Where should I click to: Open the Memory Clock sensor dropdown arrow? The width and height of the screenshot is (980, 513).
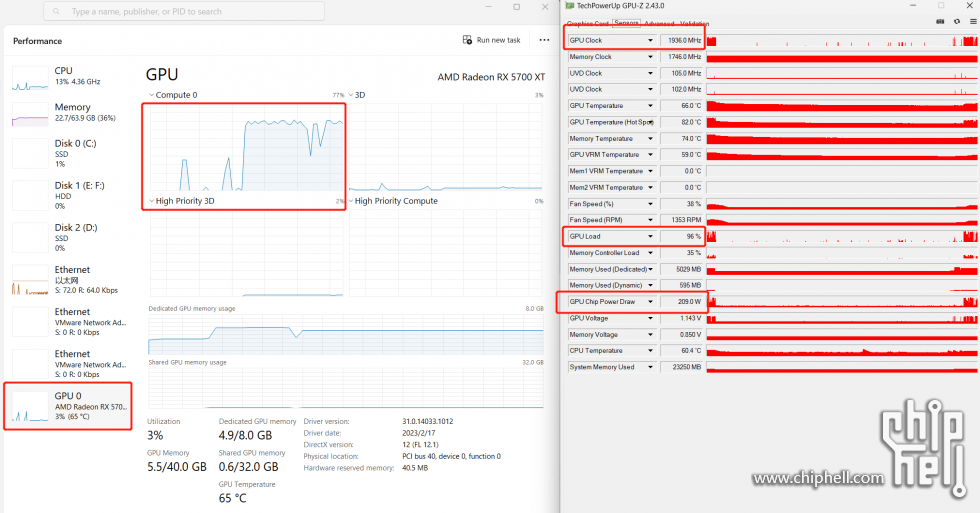click(x=650, y=57)
